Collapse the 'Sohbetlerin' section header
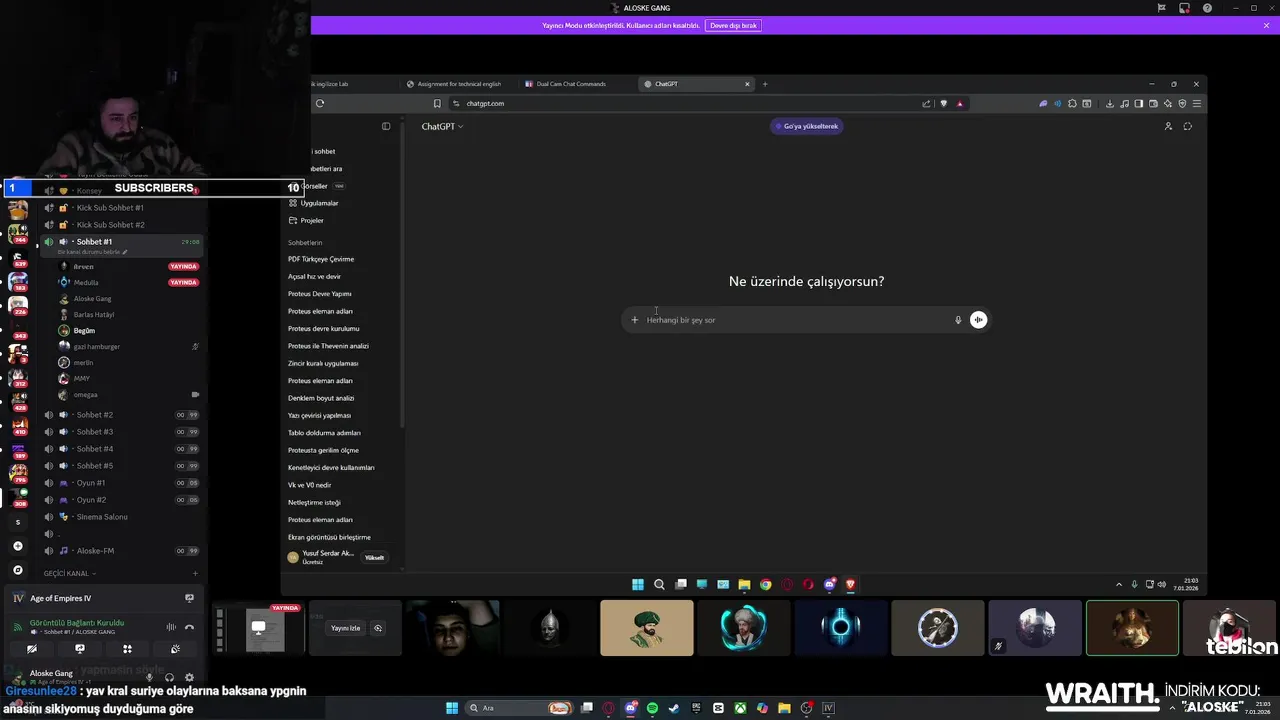This screenshot has height=720, width=1280. pyautogui.click(x=305, y=242)
